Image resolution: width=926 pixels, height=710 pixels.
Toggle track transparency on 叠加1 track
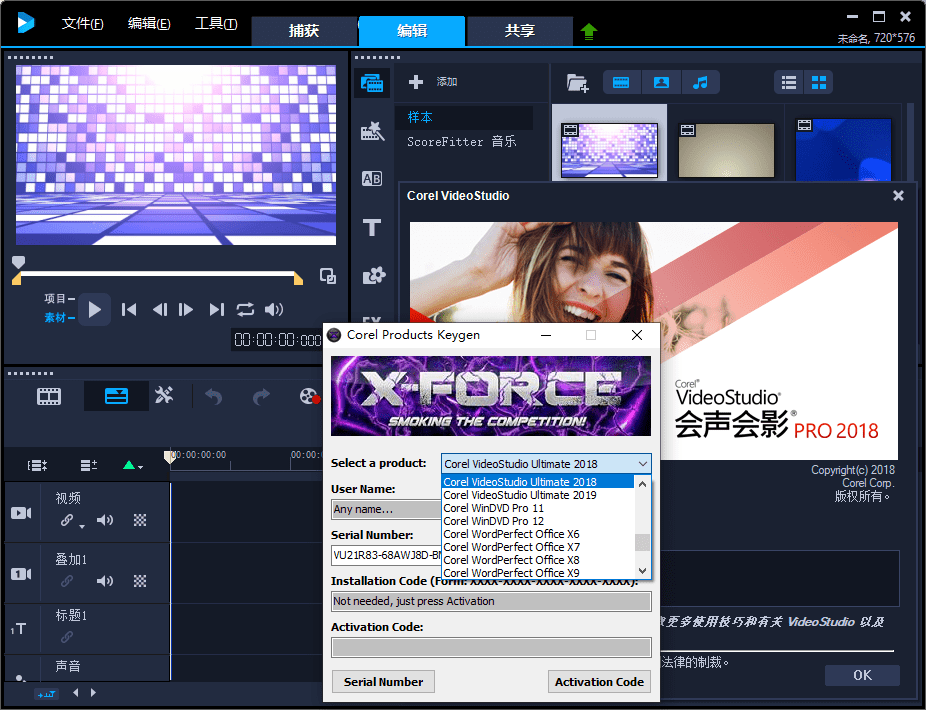point(140,581)
